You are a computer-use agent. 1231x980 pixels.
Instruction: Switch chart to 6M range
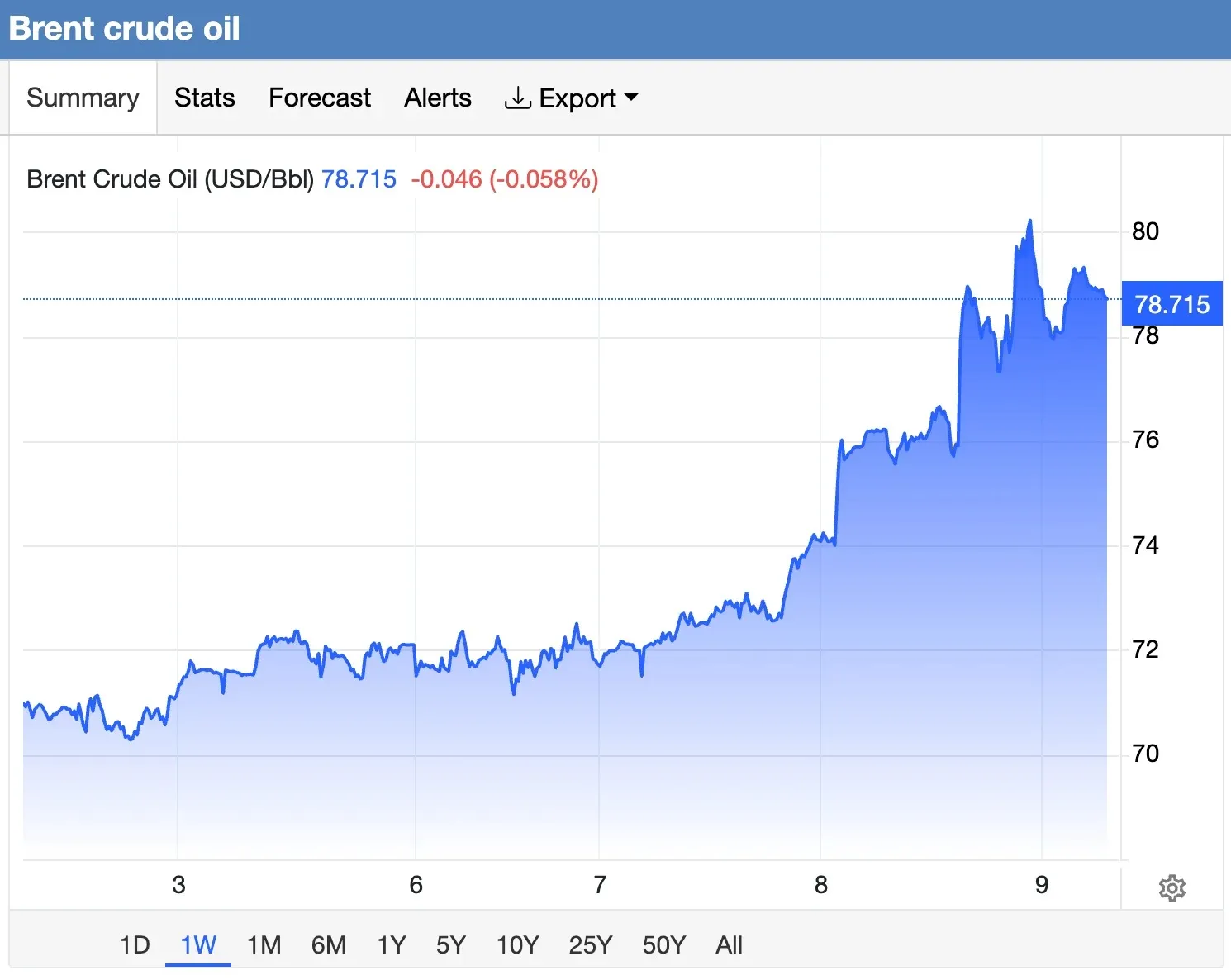(329, 944)
